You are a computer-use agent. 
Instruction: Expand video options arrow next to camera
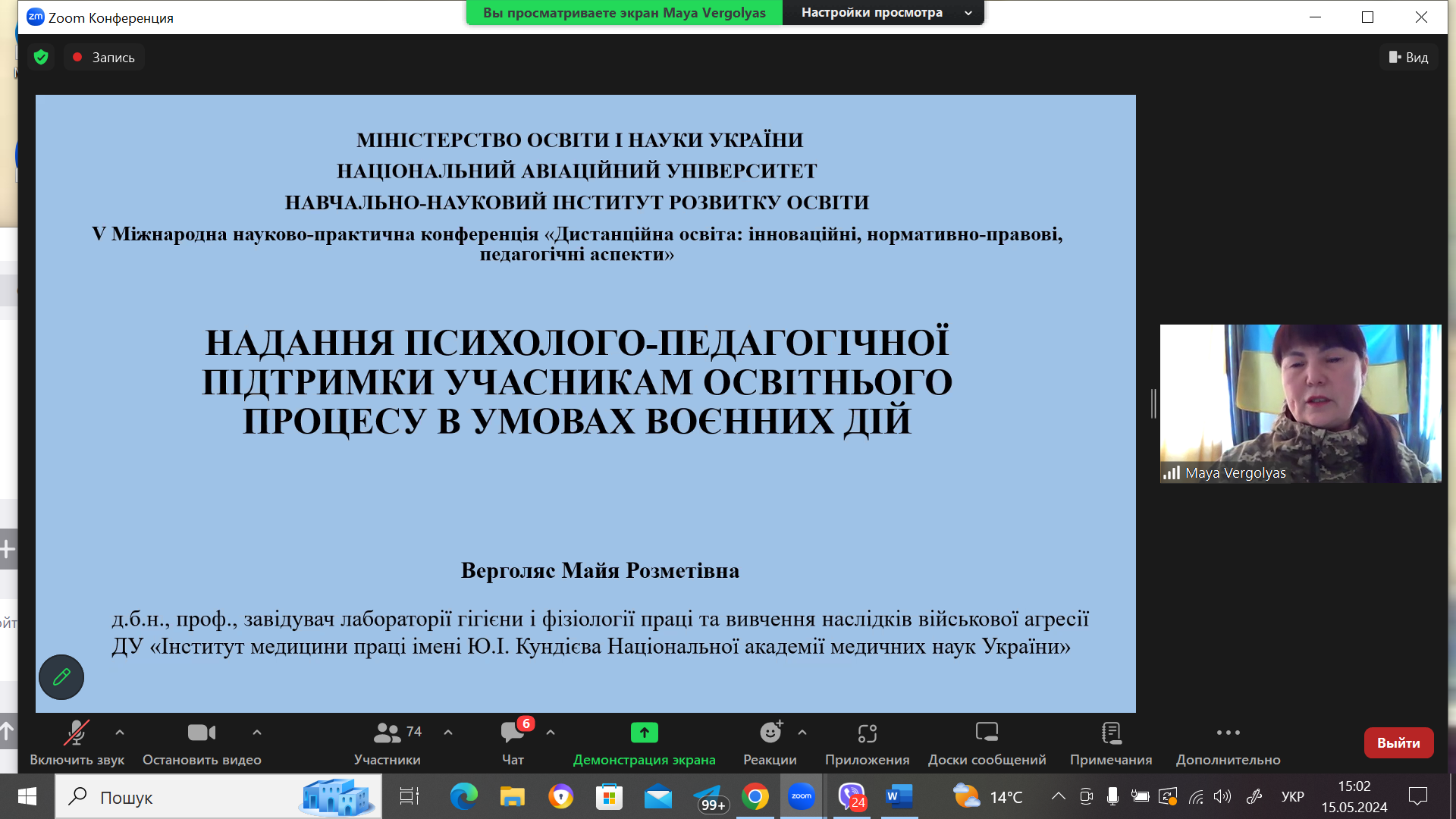tap(257, 733)
